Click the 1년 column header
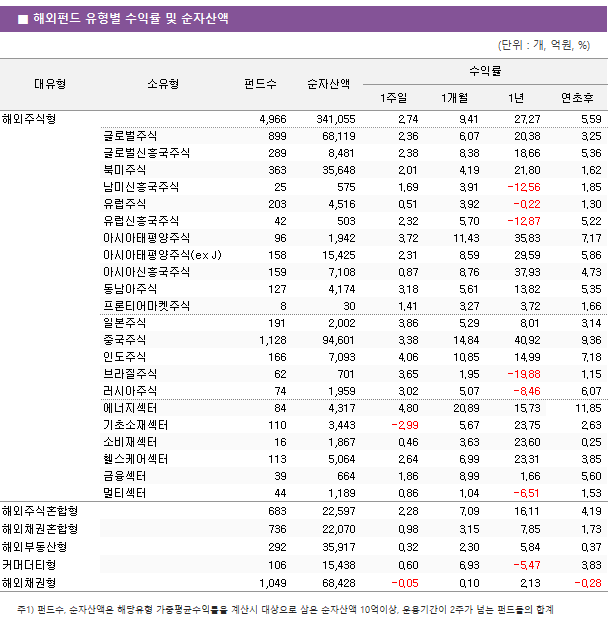This screenshot has width=614, height=622. [x=516, y=98]
